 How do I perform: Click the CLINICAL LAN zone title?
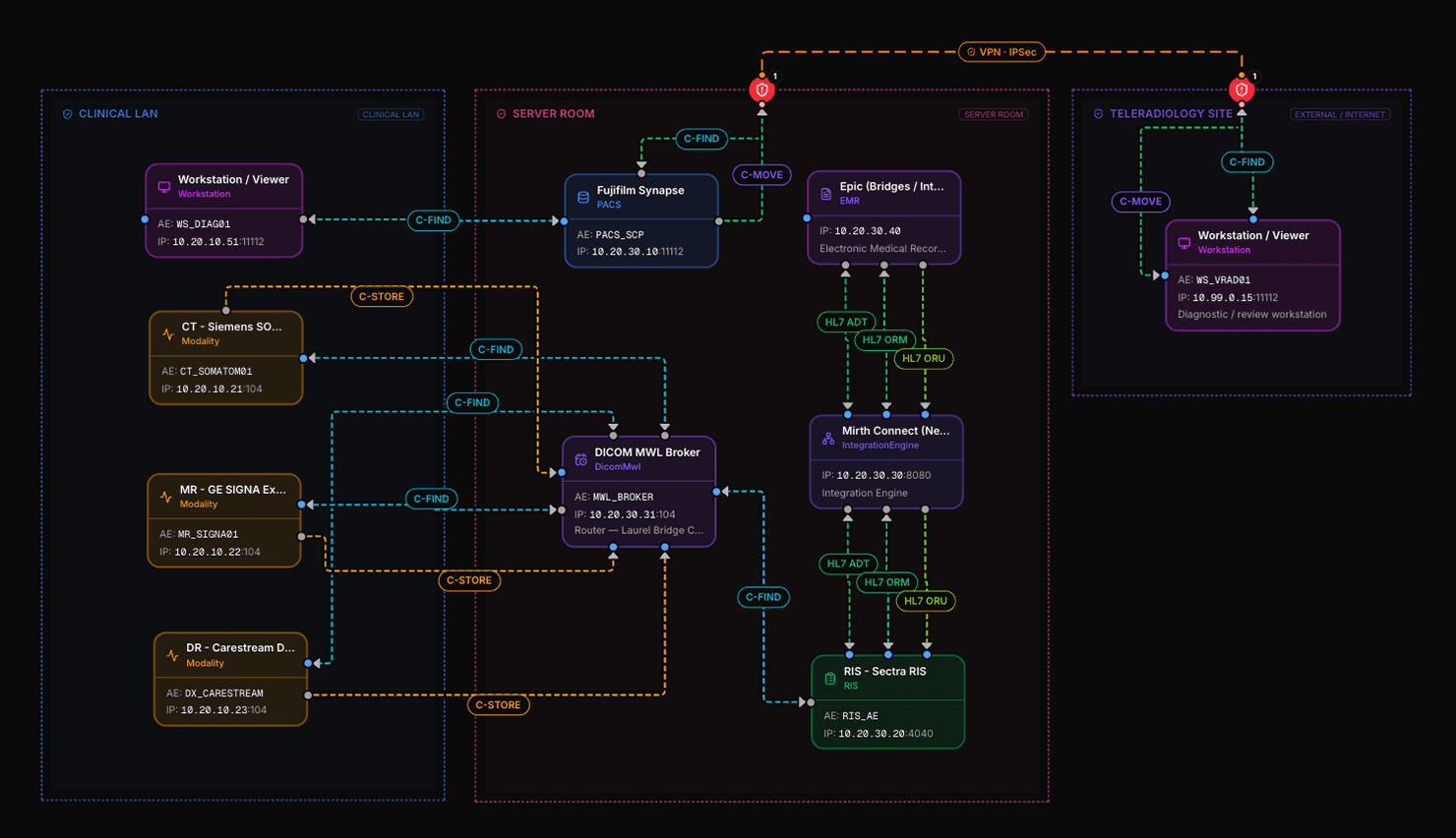(118, 114)
